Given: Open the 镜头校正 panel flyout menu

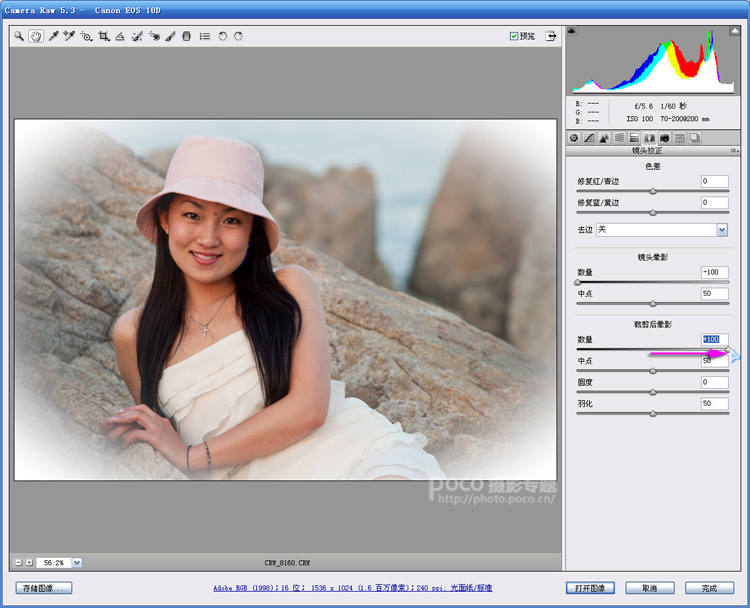Looking at the screenshot, I should coord(735,151).
